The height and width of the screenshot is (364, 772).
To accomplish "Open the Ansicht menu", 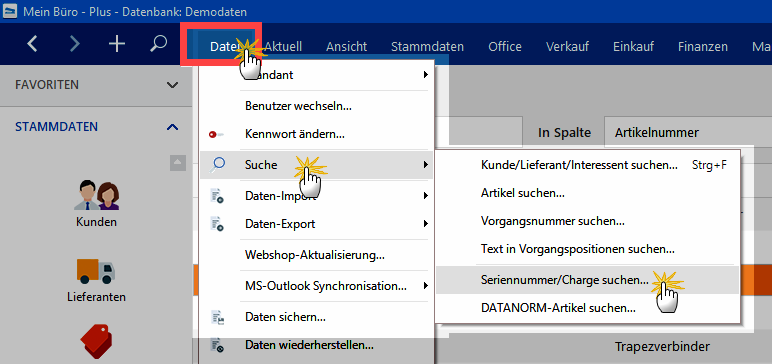I will (x=347, y=47).
